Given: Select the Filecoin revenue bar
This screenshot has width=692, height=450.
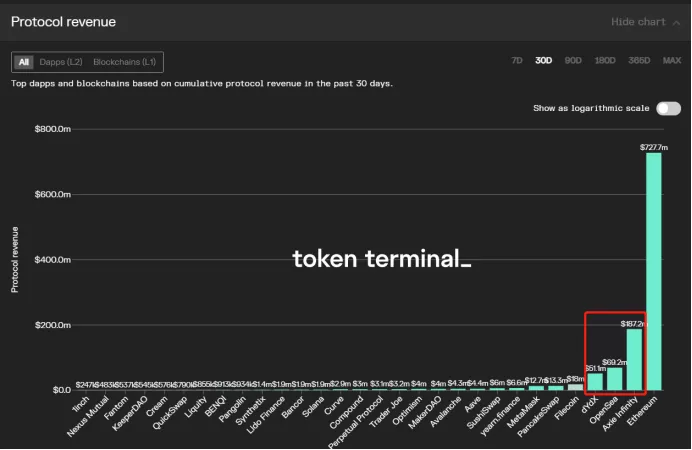Looking at the screenshot, I should tap(575, 387).
